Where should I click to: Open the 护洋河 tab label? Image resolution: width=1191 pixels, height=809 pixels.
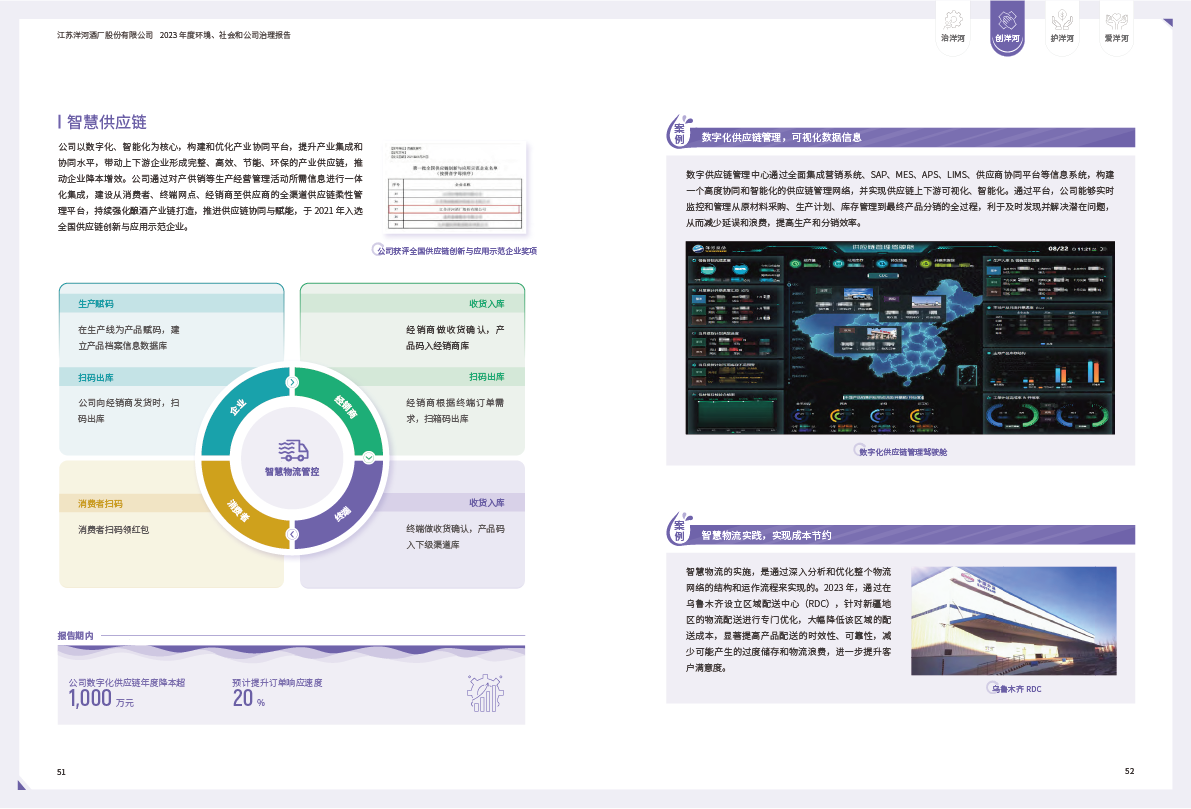pyautogui.click(x=1062, y=39)
